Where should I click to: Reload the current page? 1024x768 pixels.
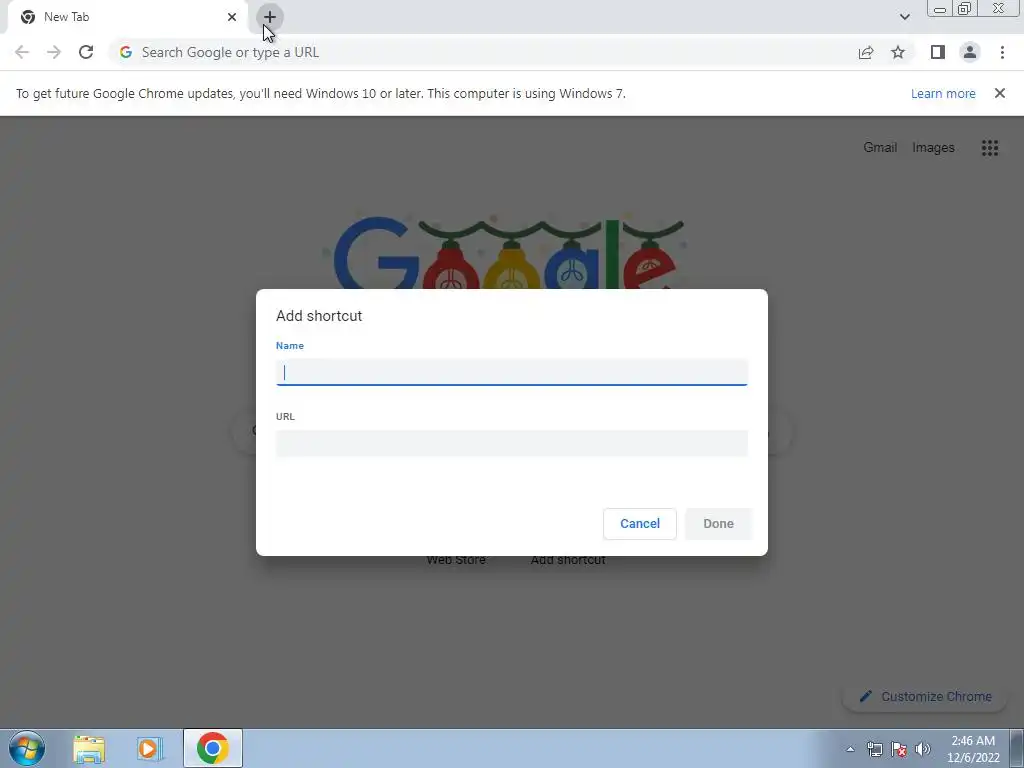tap(86, 52)
